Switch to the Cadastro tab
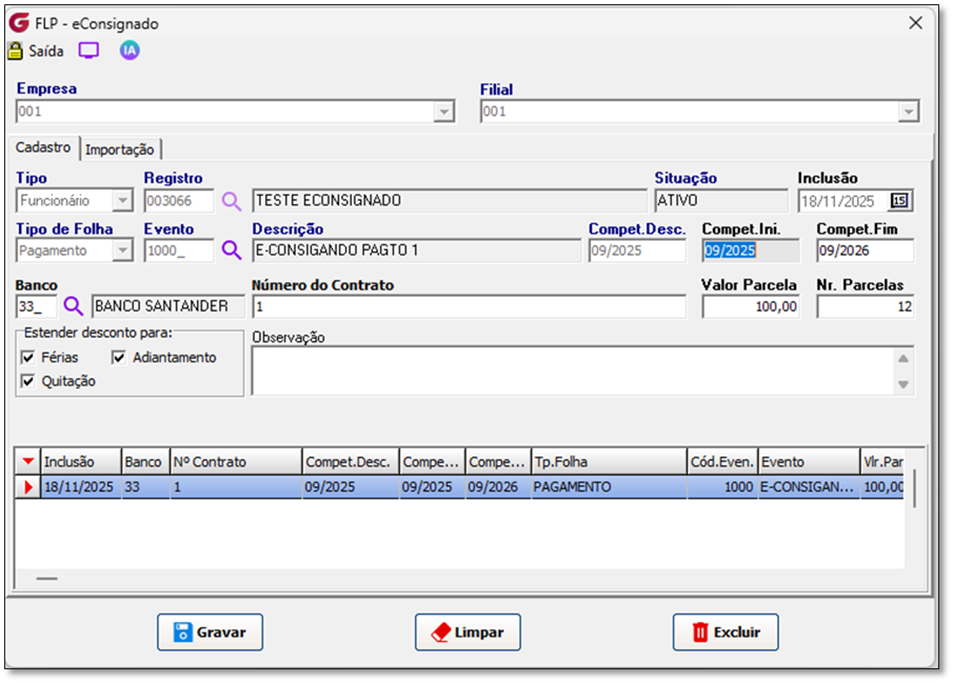 pyautogui.click(x=43, y=148)
